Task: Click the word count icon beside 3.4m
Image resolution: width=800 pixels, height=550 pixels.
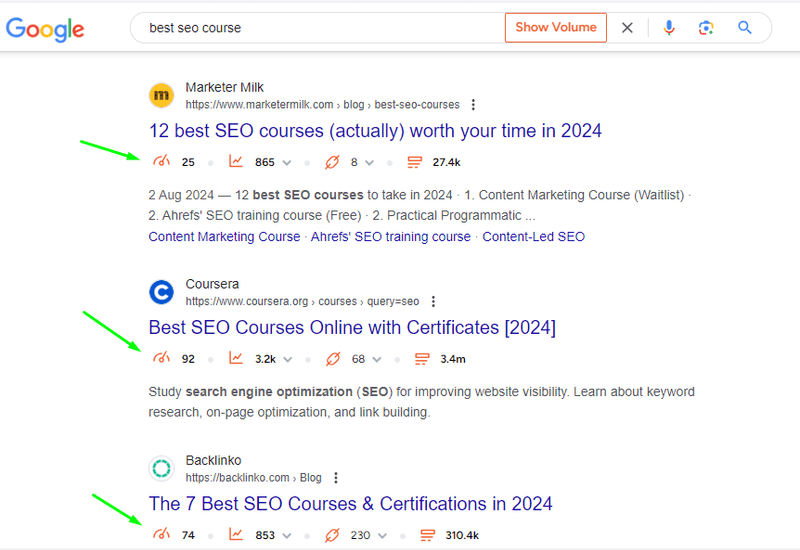Action: pos(422,359)
